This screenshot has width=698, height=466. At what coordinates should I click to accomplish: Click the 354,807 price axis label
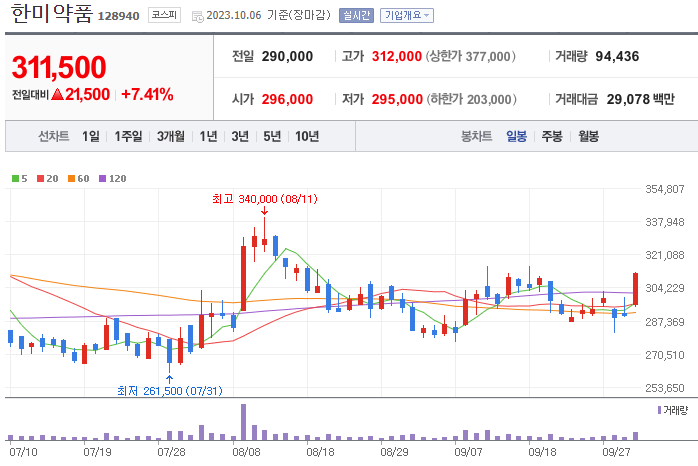pos(665,189)
